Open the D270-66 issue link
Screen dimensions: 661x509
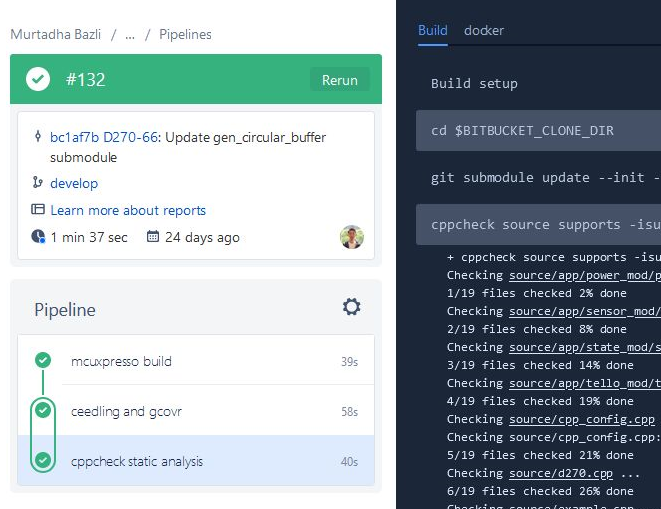(x=130, y=137)
